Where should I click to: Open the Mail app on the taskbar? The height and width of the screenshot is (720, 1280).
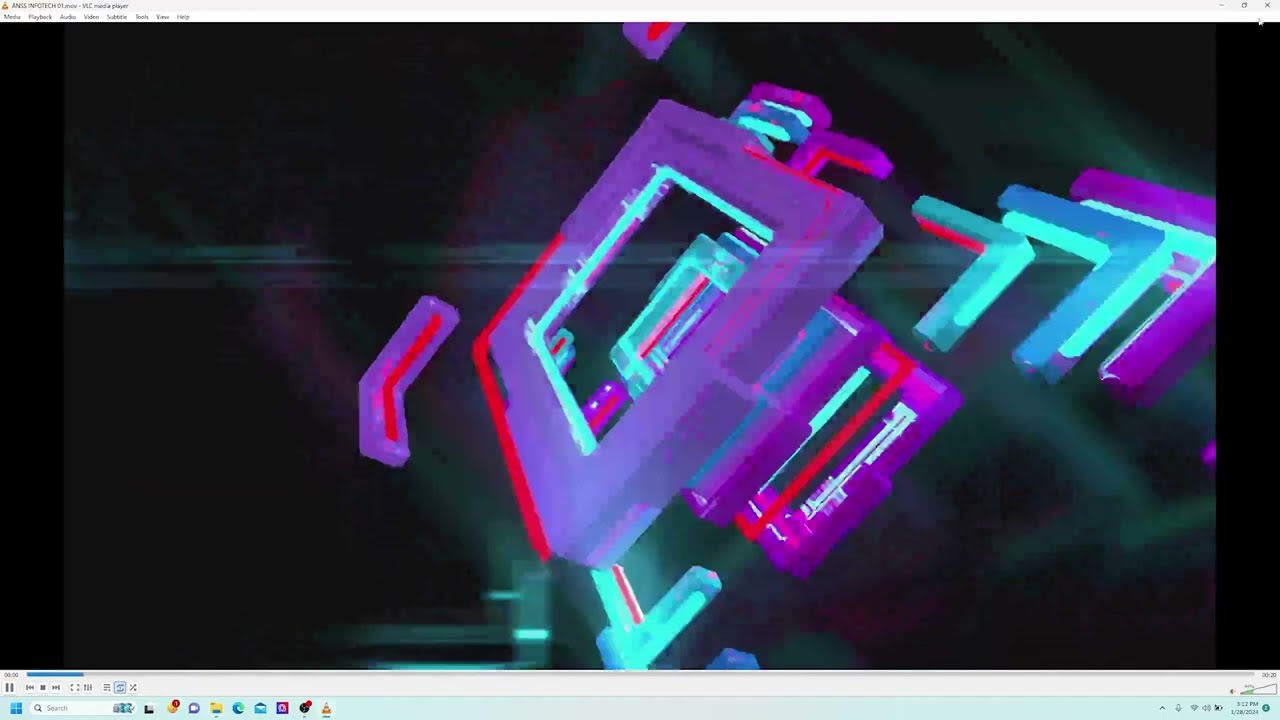pyautogui.click(x=260, y=708)
